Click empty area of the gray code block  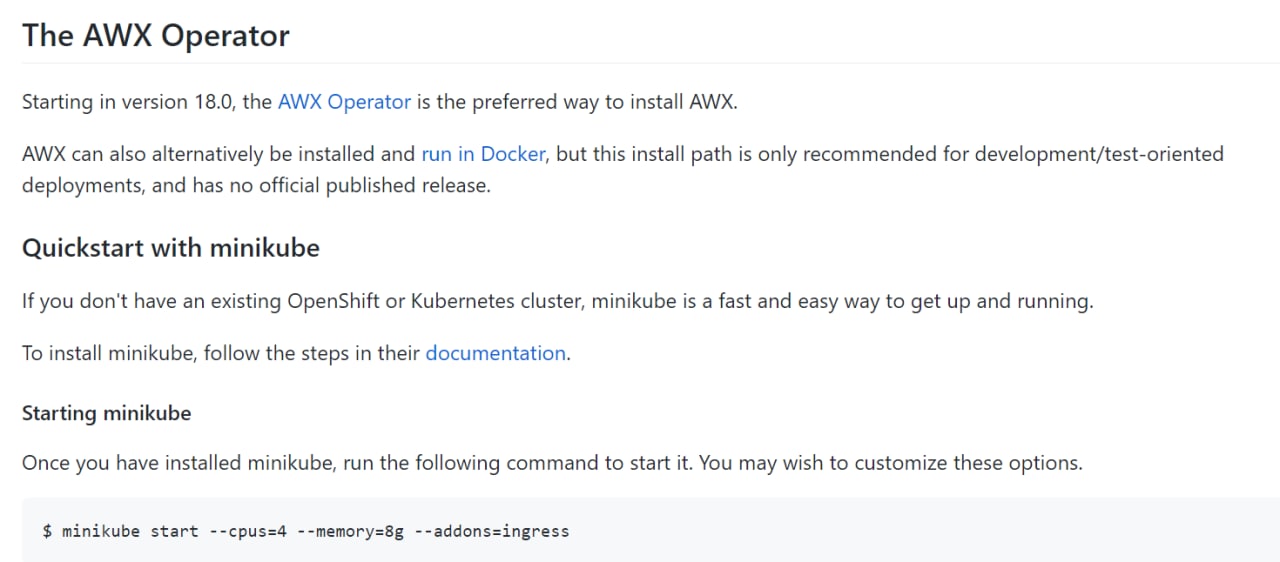point(900,530)
